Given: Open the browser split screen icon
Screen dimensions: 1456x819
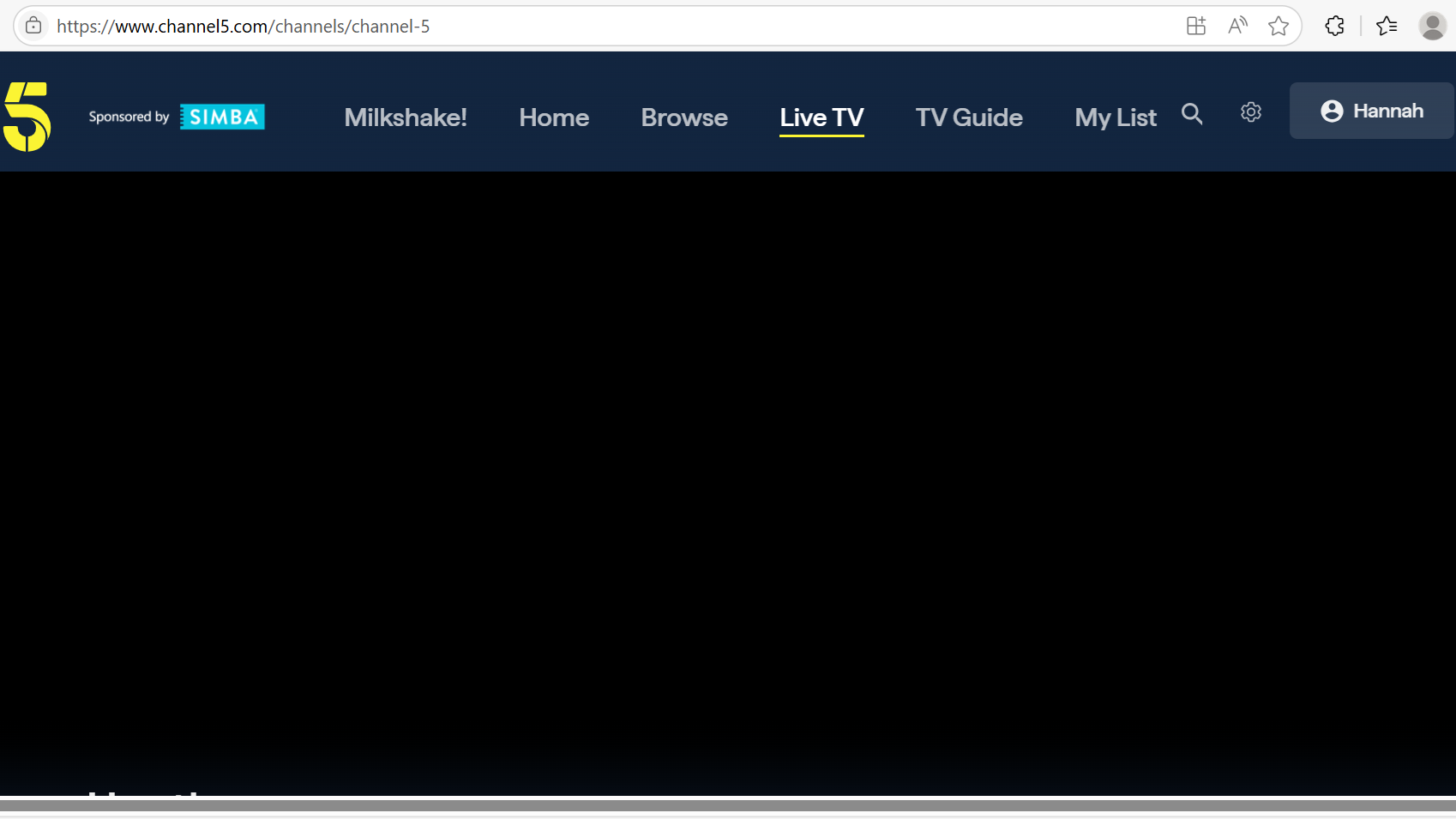Looking at the screenshot, I should tap(1196, 26).
